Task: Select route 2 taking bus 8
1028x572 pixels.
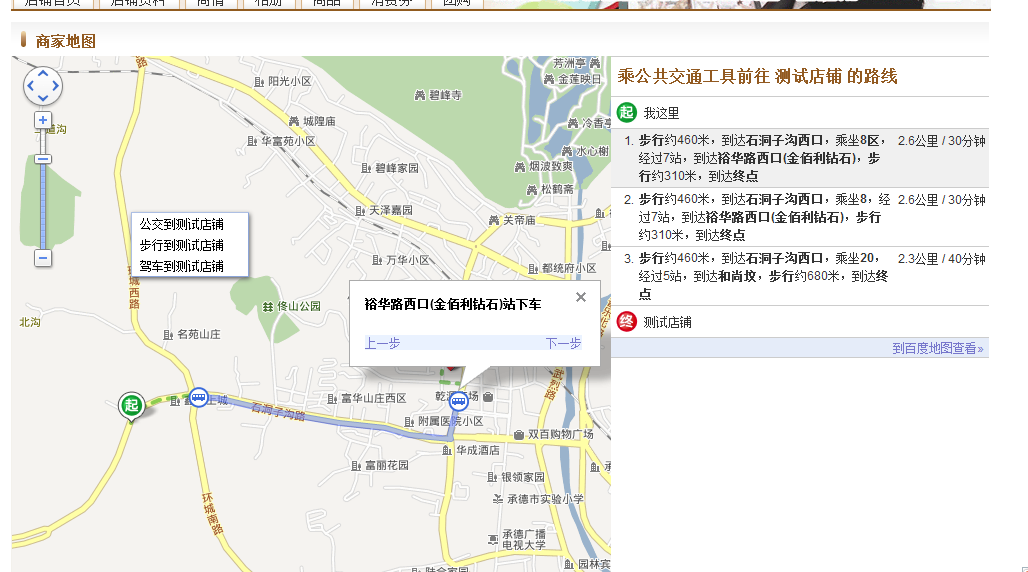Action: [x=800, y=217]
